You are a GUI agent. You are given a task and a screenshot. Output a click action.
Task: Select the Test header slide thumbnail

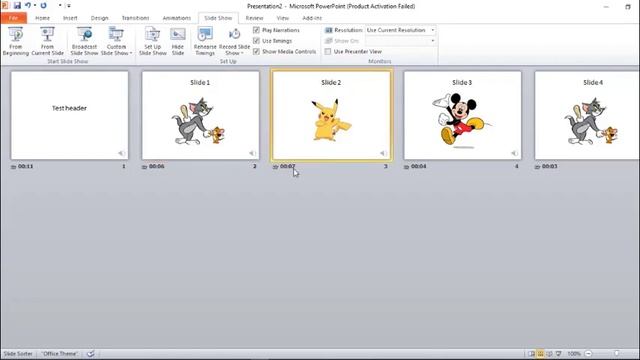[69, 116]
